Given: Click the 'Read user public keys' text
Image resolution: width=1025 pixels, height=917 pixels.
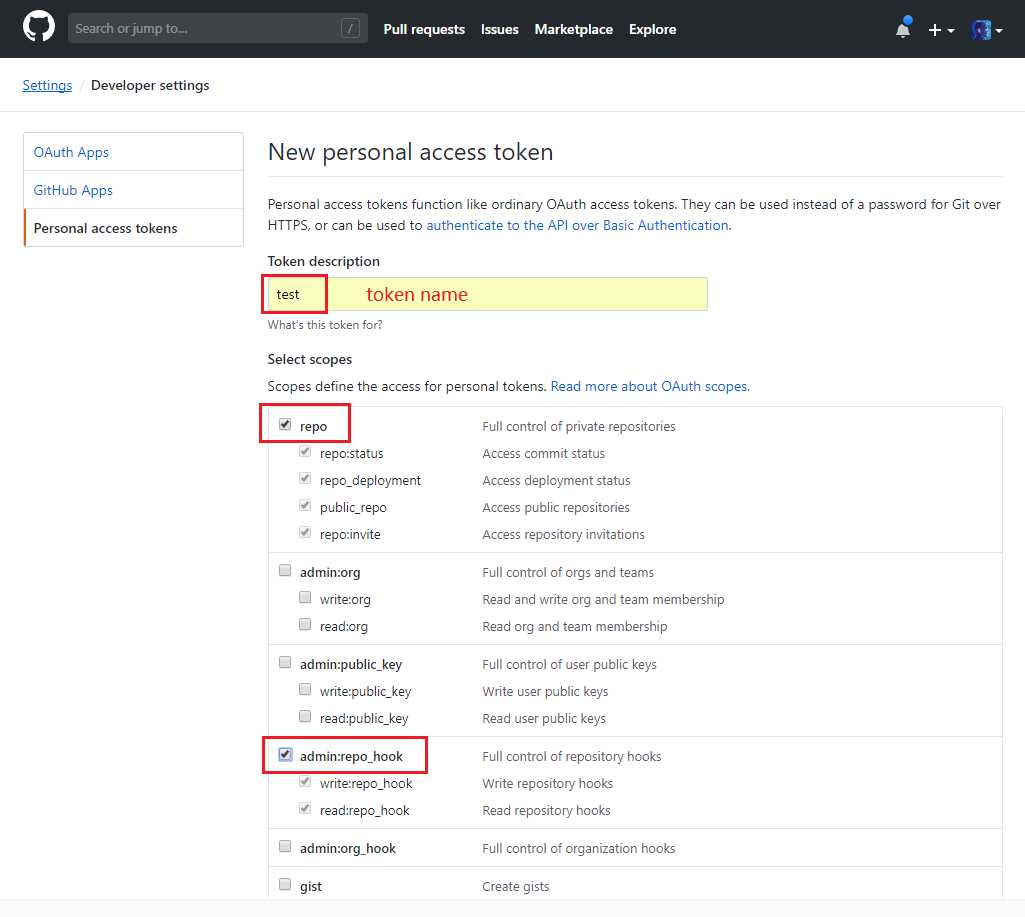Looking at the screenshot, I should pos(544,718).
